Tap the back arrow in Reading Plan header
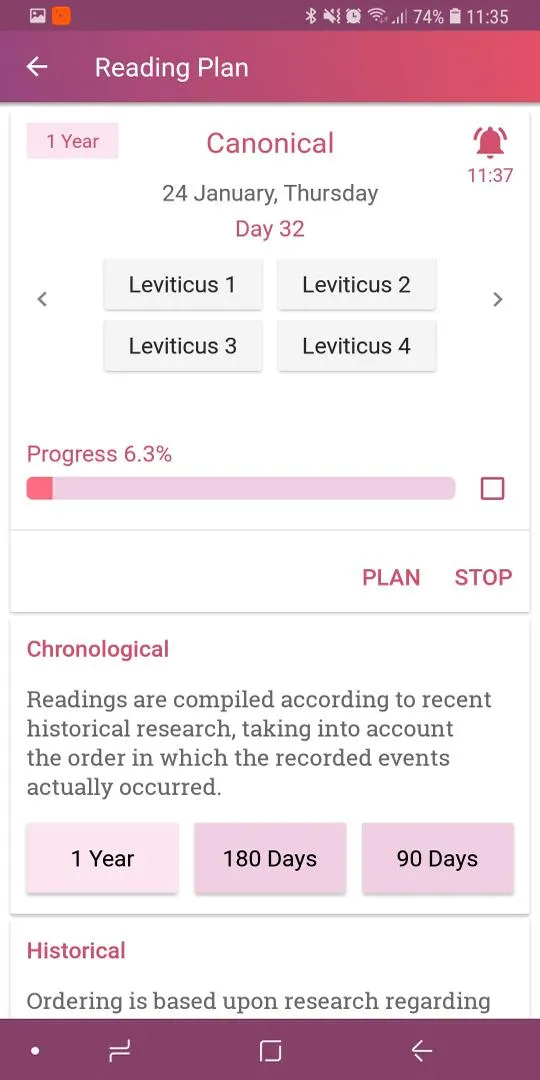 tap(37, 67)
